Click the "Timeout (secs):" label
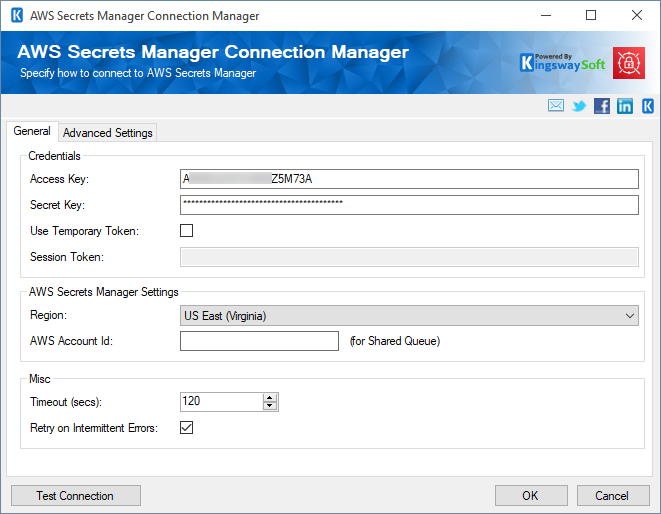Screen dimensions: 661x514 coord(66,402)
